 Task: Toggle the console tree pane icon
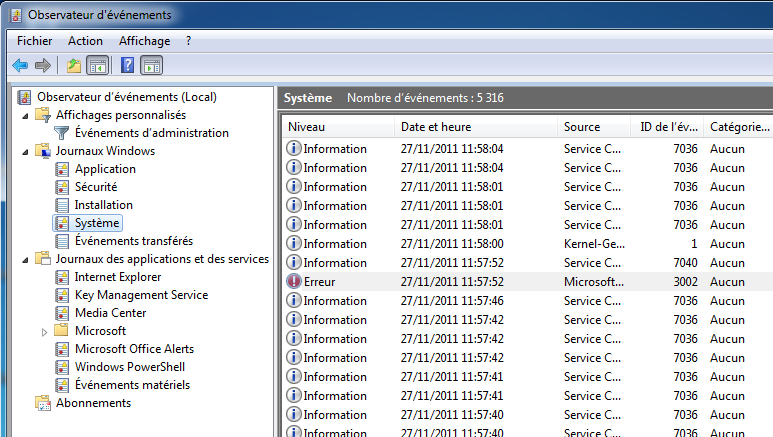click(97, 66)
